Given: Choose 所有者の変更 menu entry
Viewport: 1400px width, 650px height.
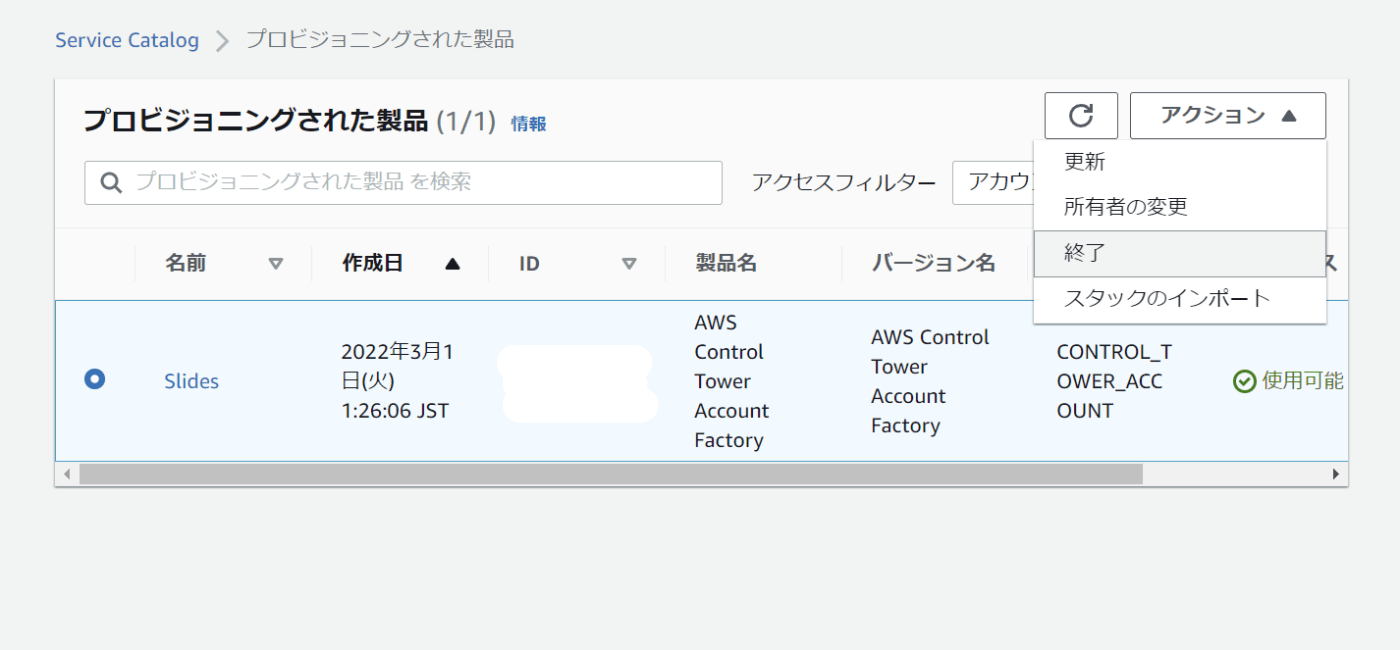Looking at the screenshot, I should pyautogui.click(x=1180, y=207).
